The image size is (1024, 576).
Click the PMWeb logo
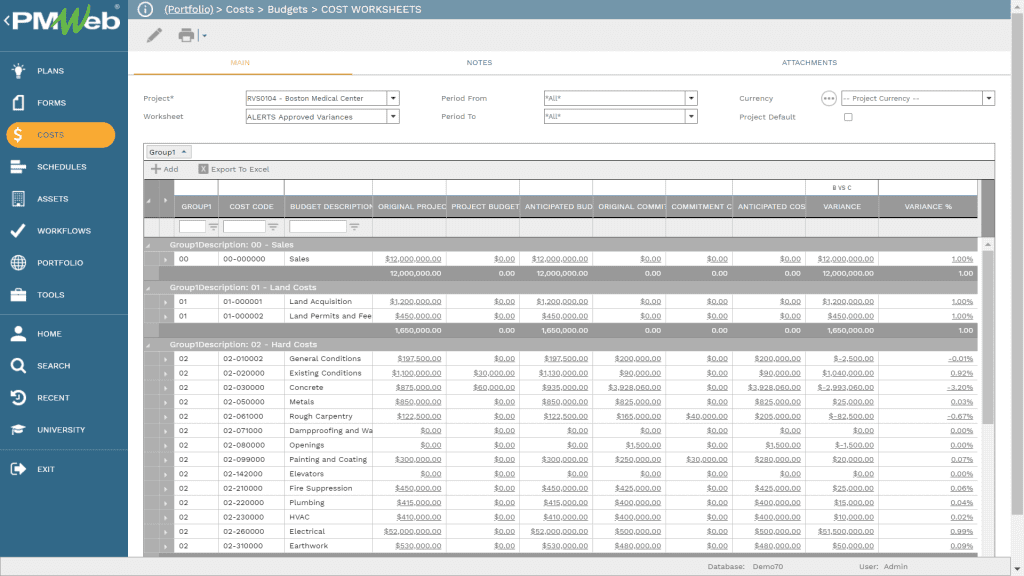(x=64, y=21)
